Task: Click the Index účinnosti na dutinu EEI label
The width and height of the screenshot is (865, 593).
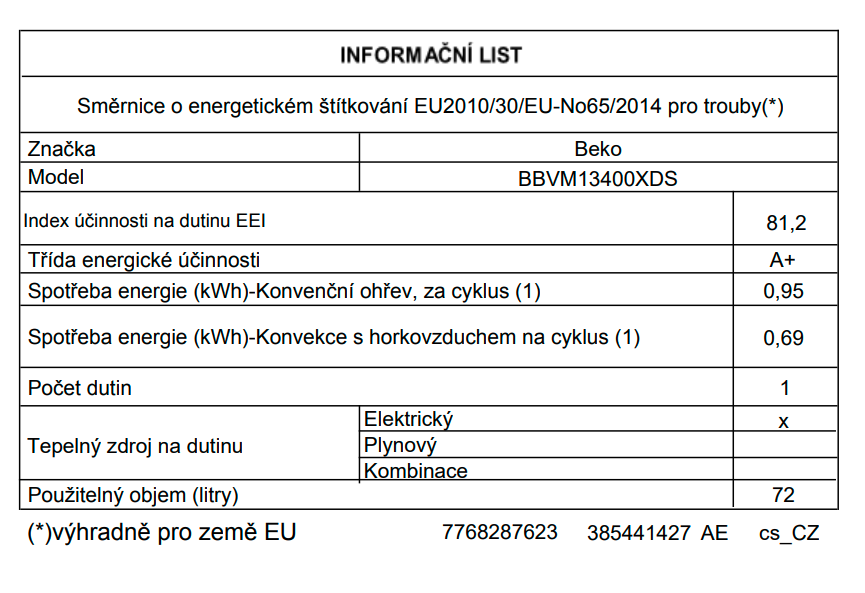Action: pos(145,220)
